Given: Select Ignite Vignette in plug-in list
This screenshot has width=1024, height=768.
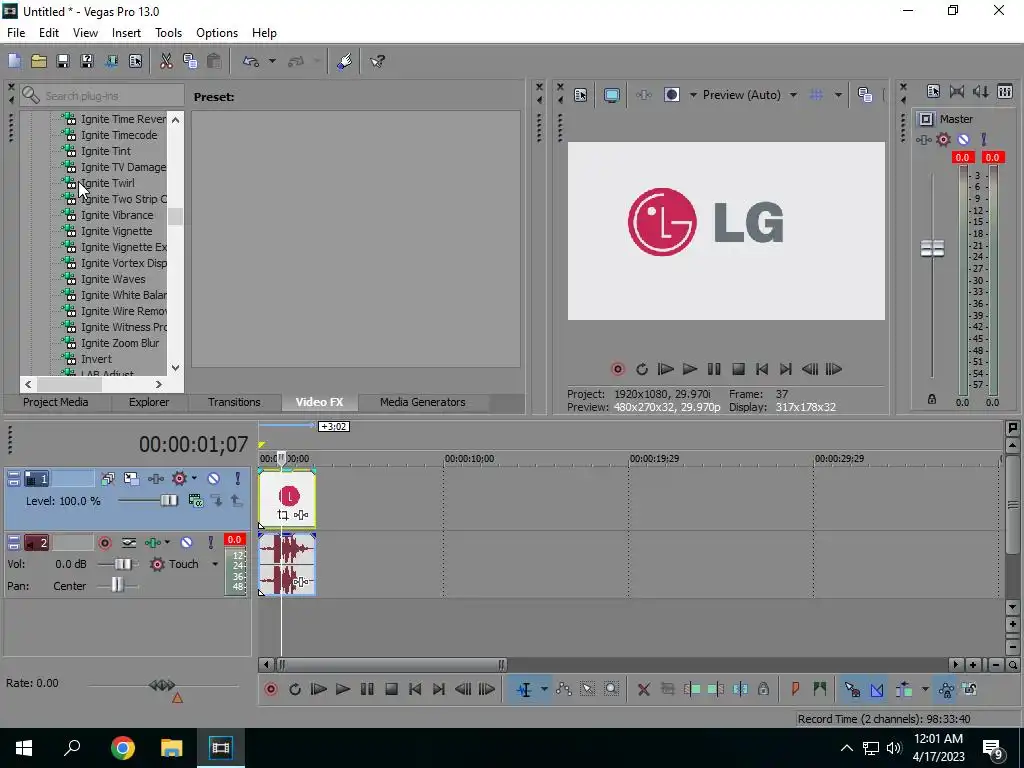Looking at the screenshot, I should tap(116, 231).
